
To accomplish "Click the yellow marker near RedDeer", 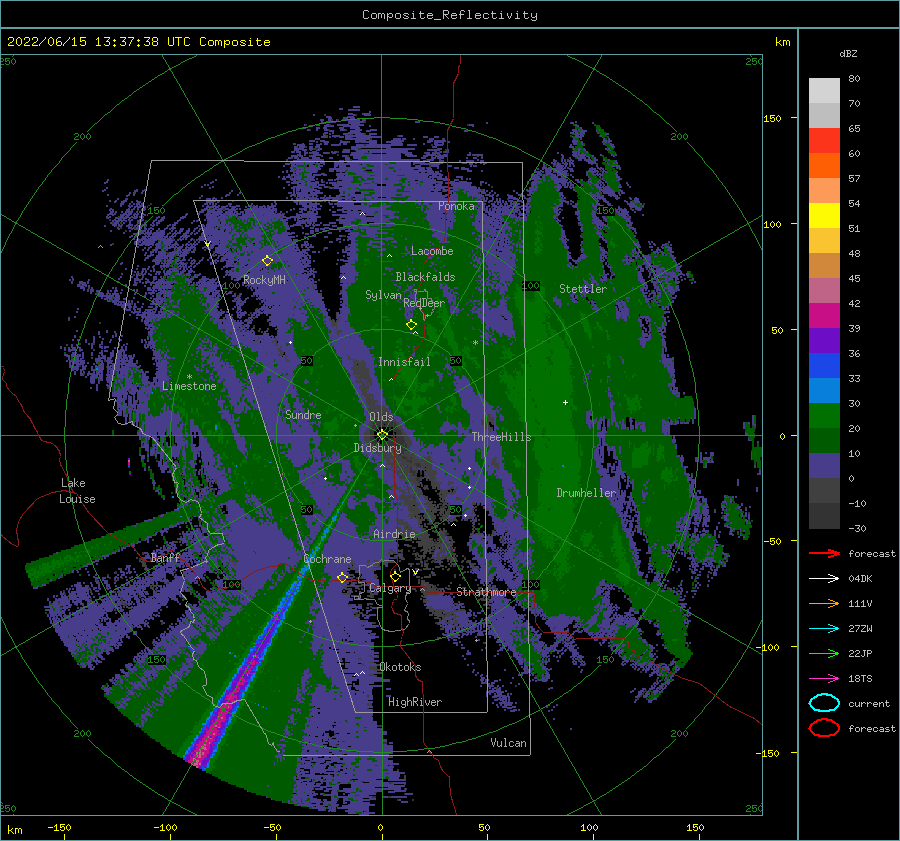I will pyautogui.click(x=411, y=325).
